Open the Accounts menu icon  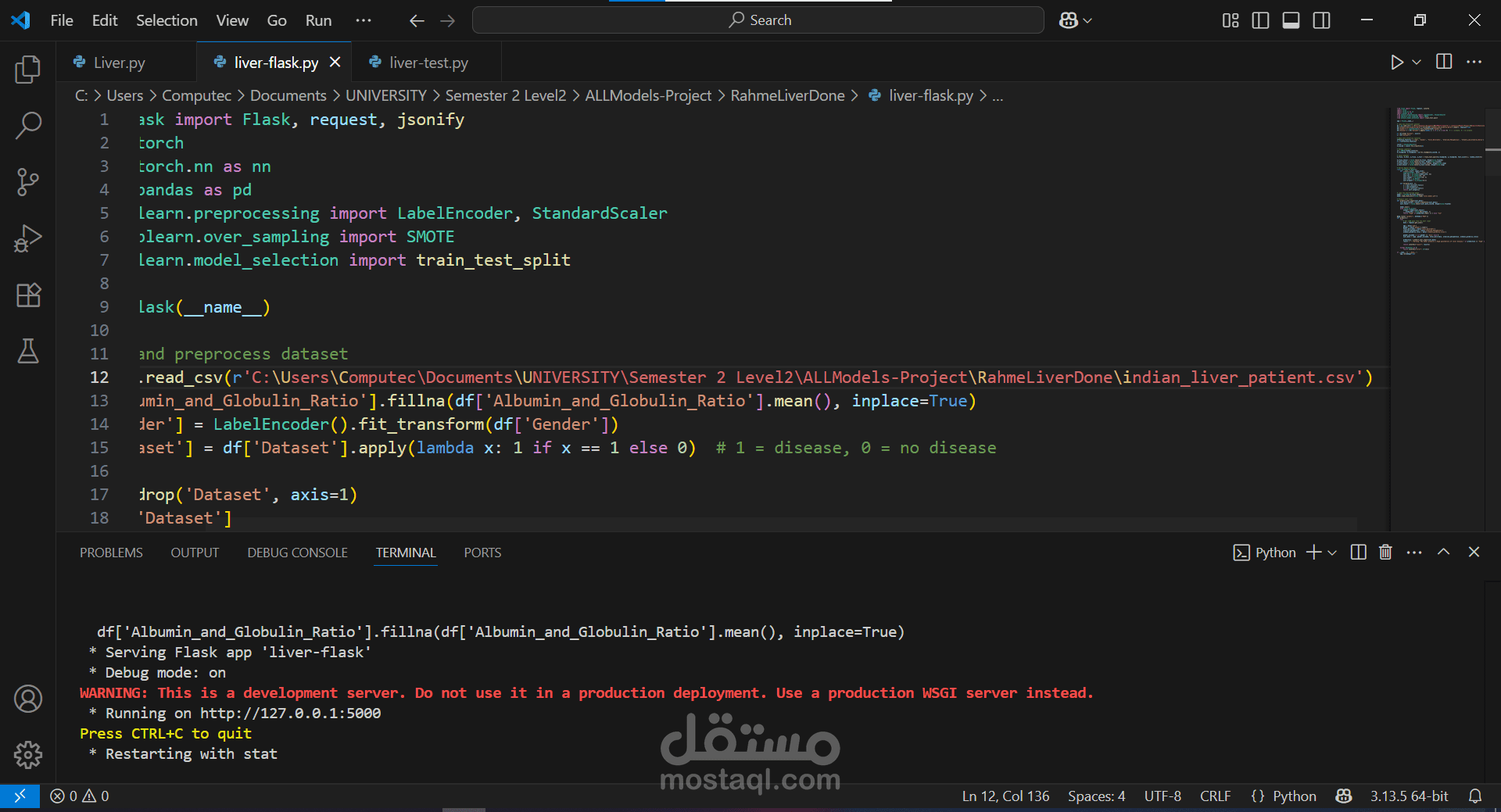coord(28,699)
